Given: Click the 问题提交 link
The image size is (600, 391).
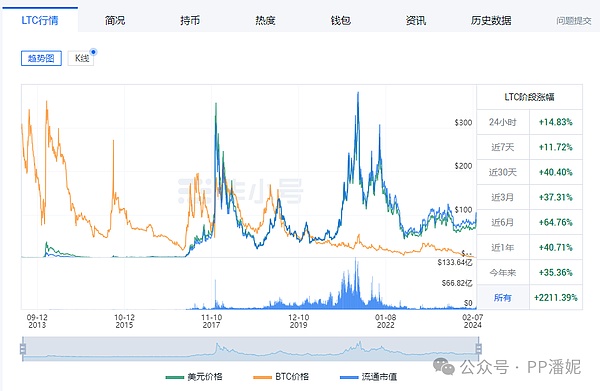Looking at the screenshot, I should pyautogui.click(x=574, y=21).
